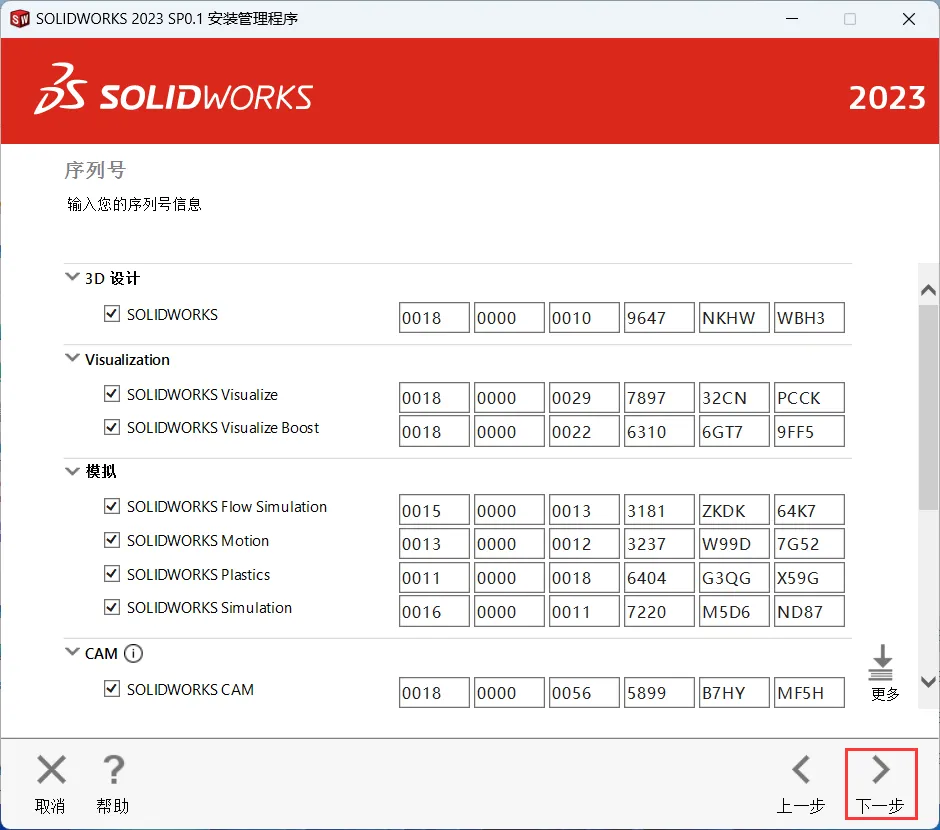Image resolution: width=940 pixels, height=830 pixels.
Task: Click the CAM info icon
Action: (x=133, y=653)
